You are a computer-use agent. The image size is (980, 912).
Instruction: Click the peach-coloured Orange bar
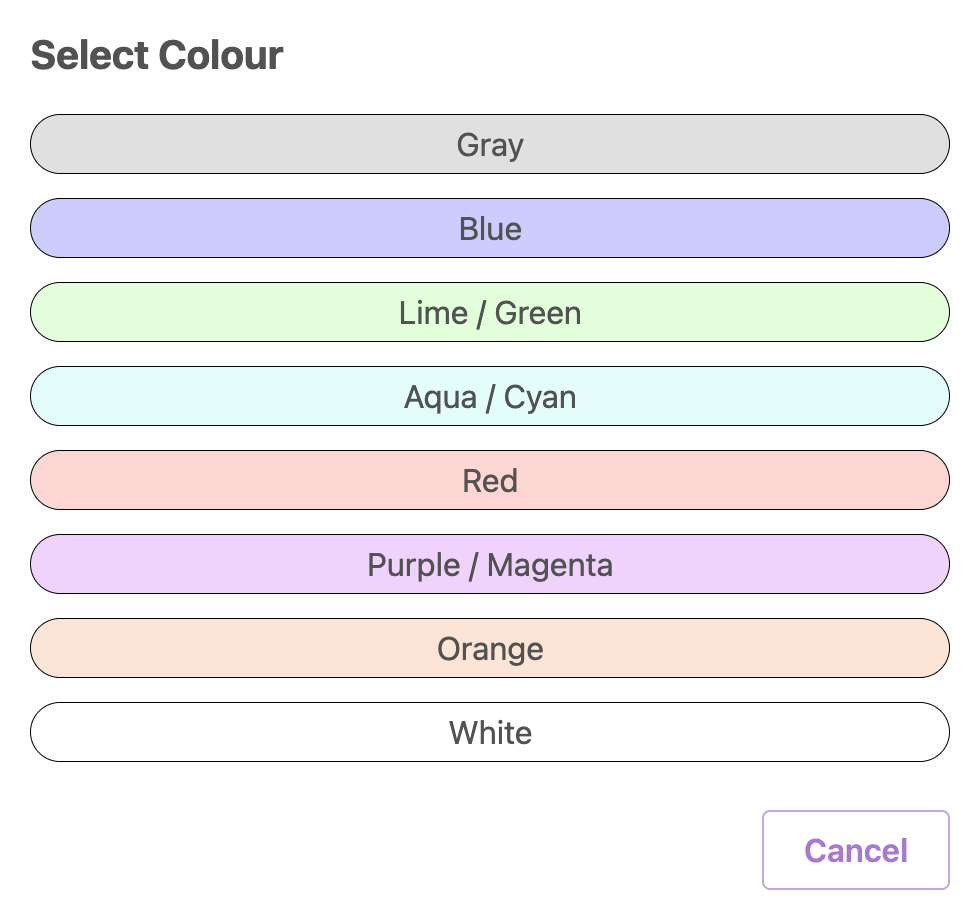point(490,649)
